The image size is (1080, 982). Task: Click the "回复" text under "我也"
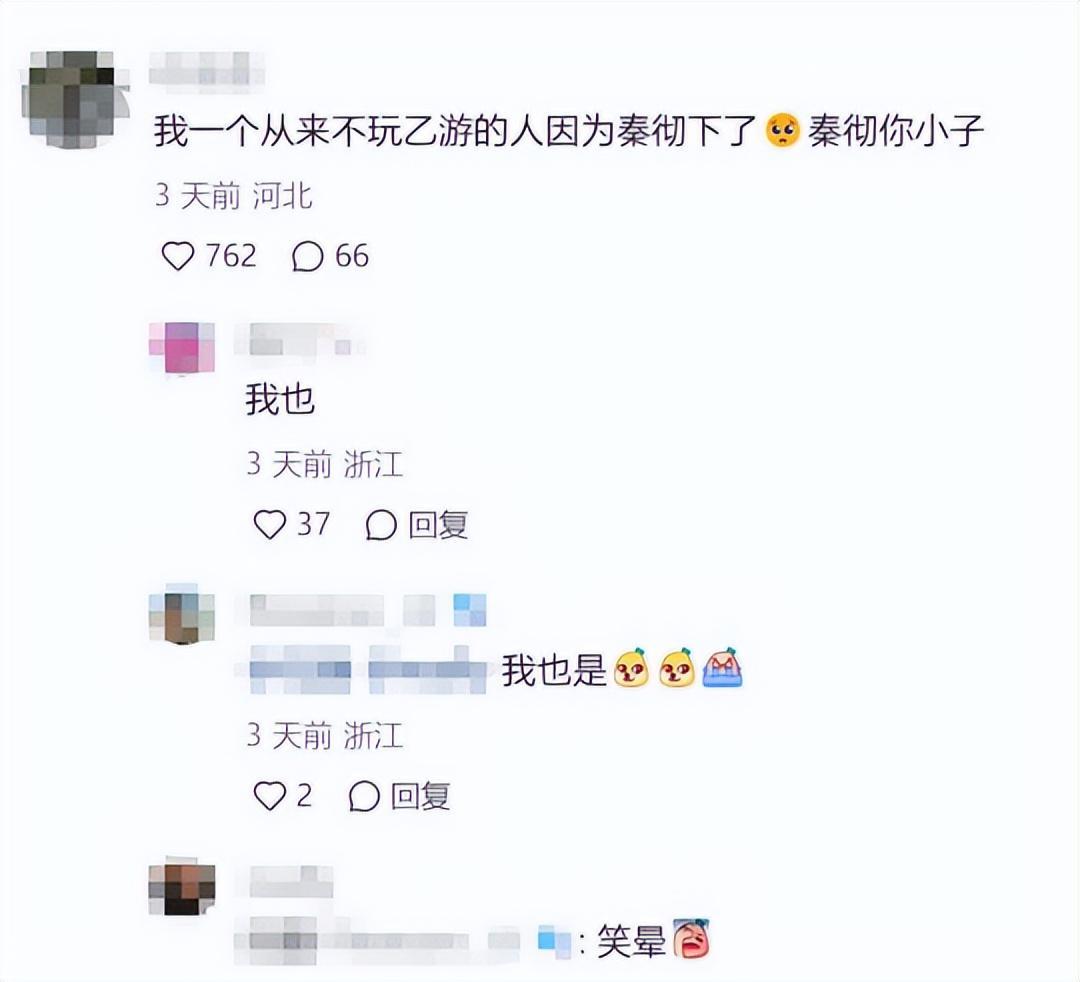[438, 525]
